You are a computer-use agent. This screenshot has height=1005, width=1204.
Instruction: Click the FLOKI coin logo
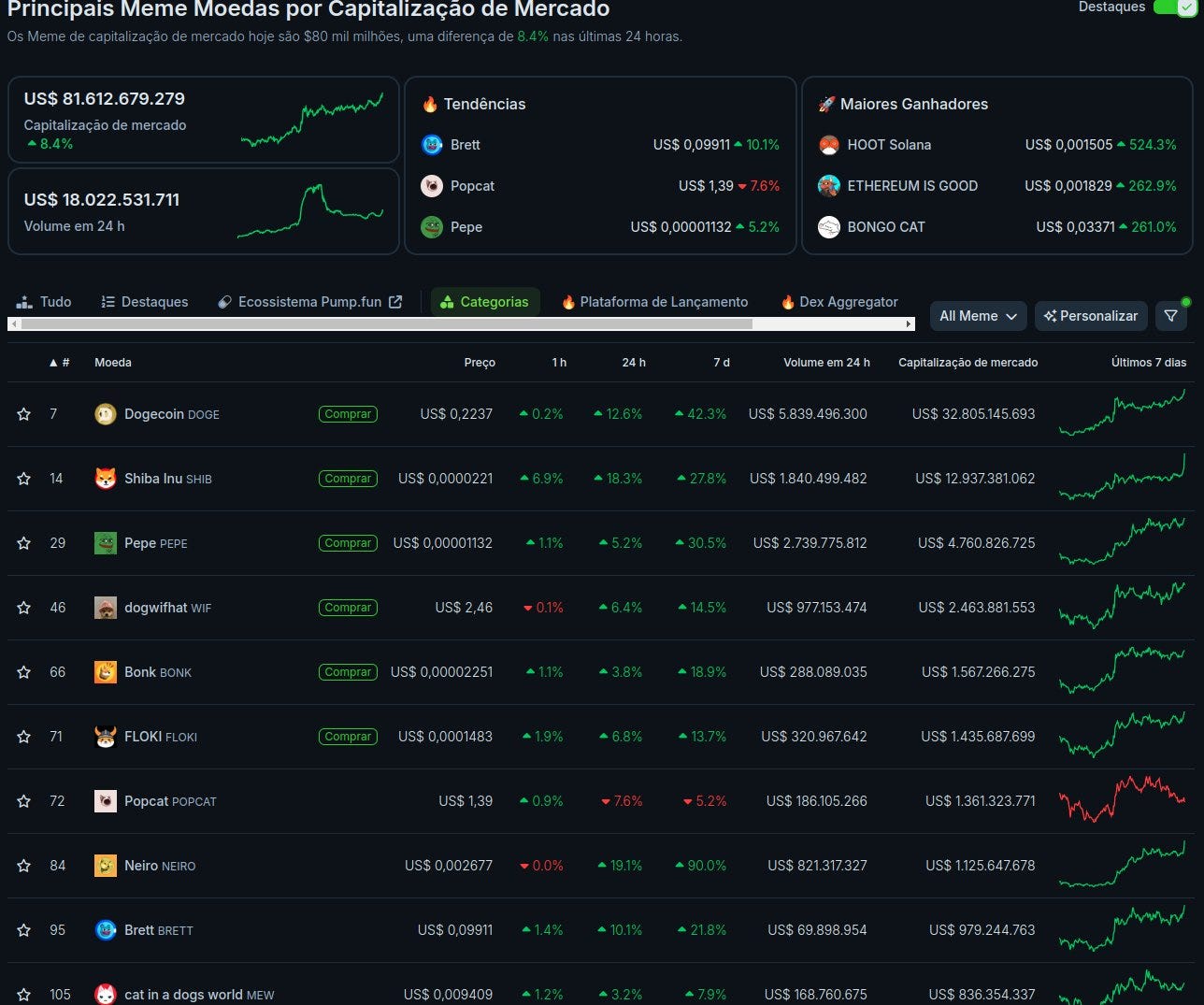click(x=106, y=737)
